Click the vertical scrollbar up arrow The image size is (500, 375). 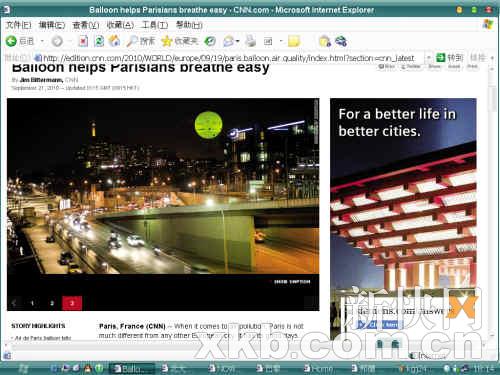493,69
